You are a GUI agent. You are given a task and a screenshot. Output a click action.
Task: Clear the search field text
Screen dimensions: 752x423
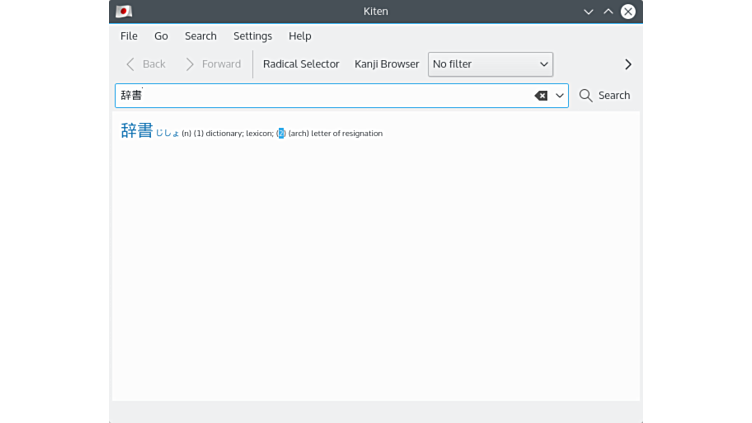click(541, 96)
